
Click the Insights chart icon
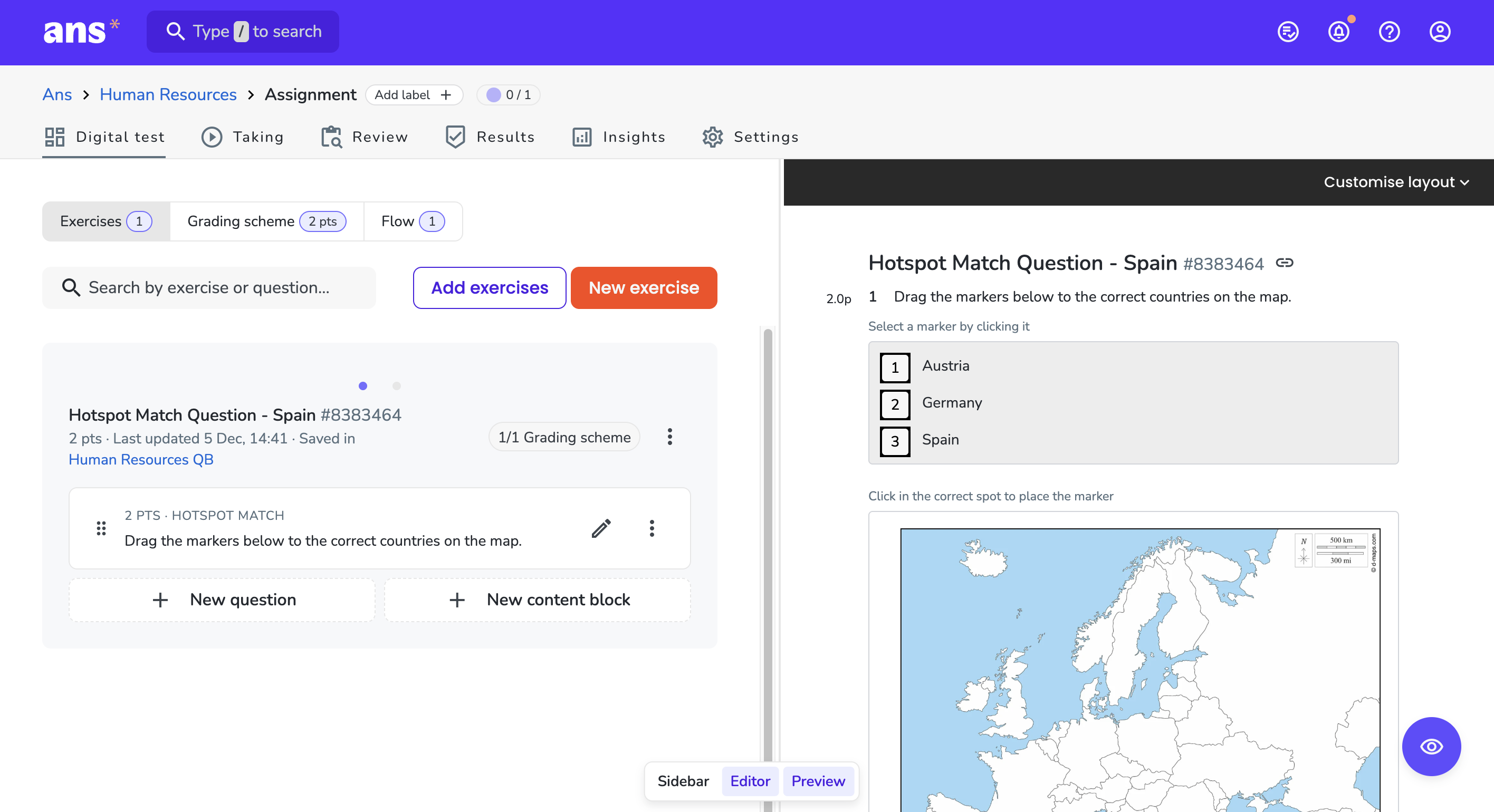click(x=582, y=137)
